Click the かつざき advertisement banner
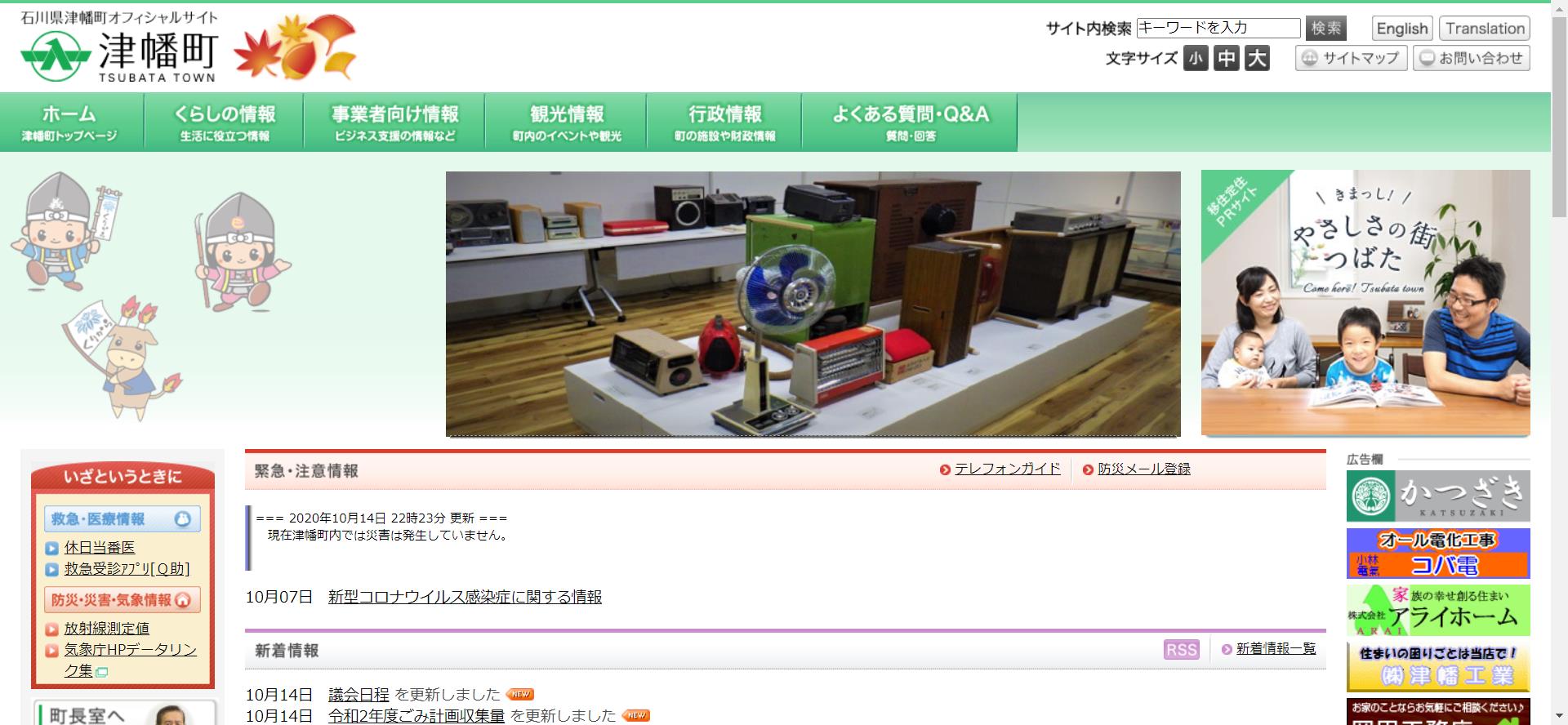Image resolution: width=1568 pixels, height=725 pixels. pos(1437,496)
